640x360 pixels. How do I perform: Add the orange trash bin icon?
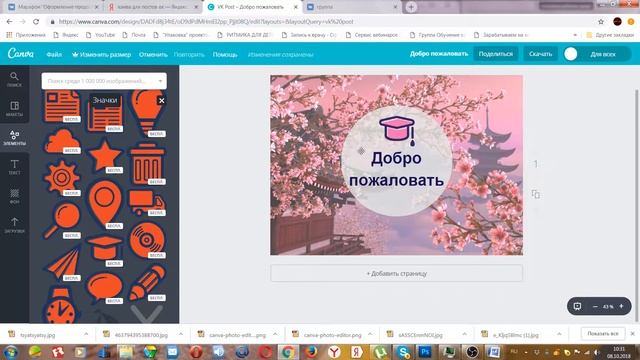[147, 163]
